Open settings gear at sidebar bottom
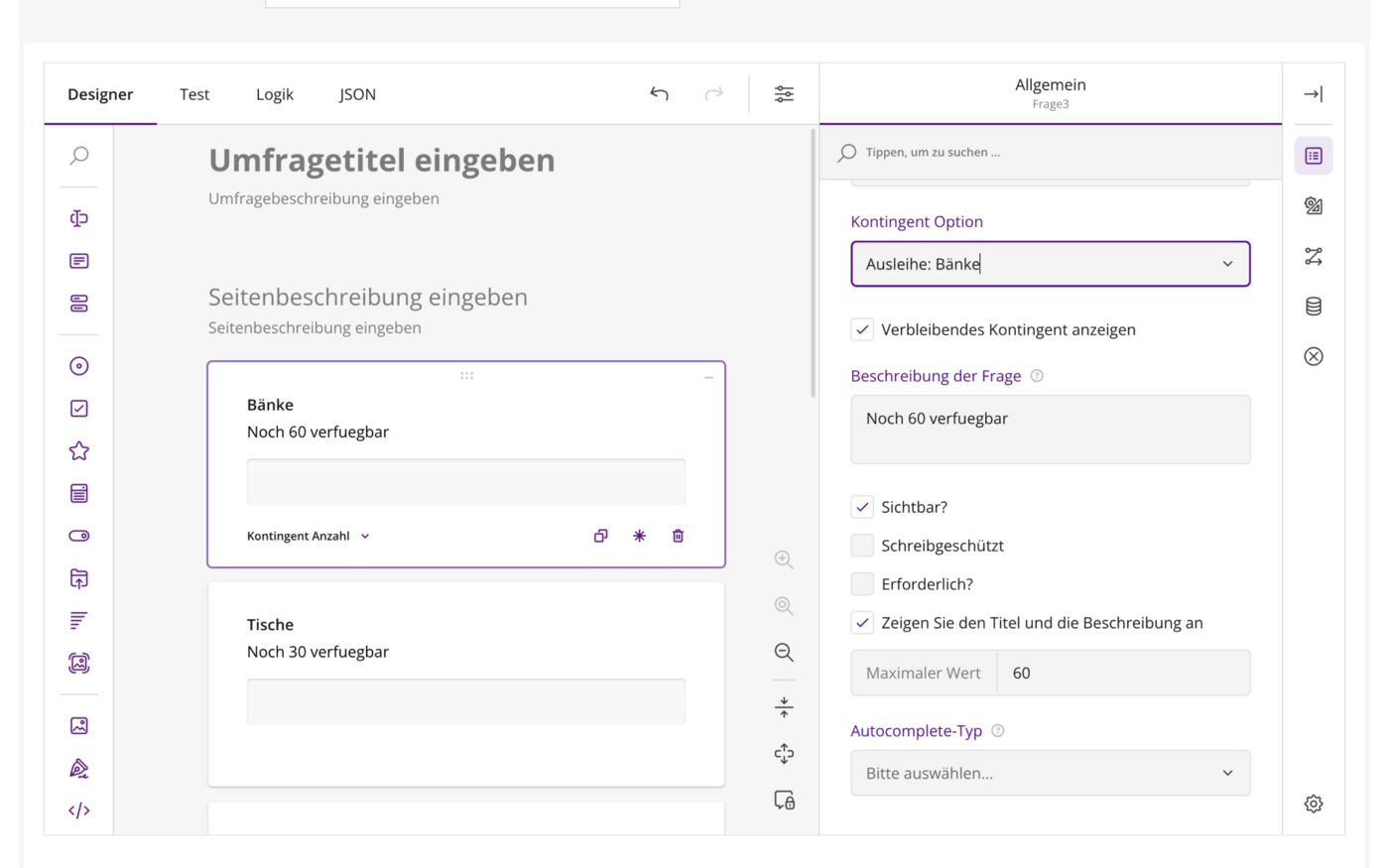 [1314, 804]
